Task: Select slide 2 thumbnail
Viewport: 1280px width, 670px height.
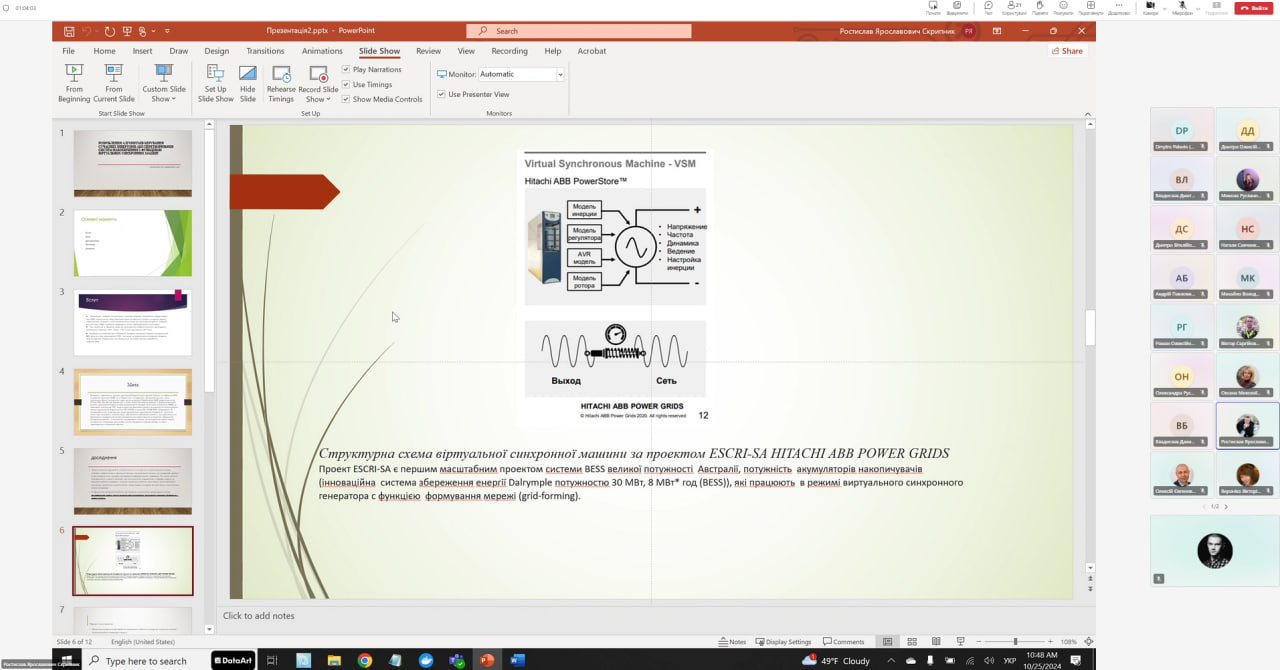Action: click(x=132, y=243)
